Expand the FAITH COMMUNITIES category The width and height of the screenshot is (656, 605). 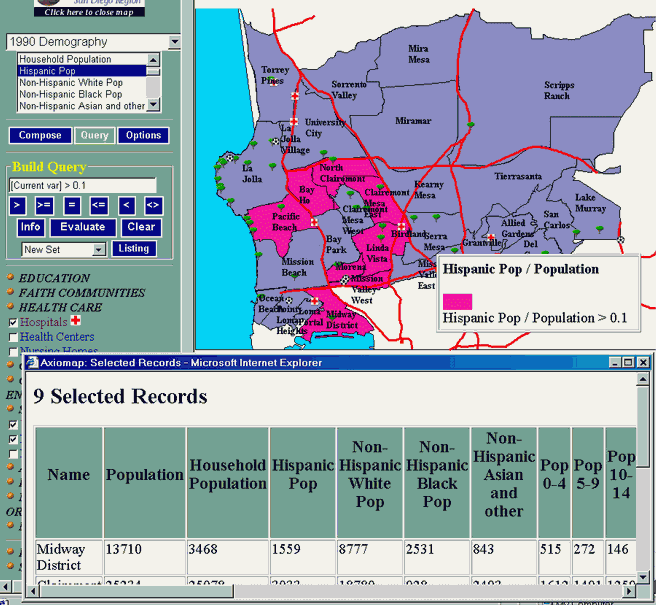click(80, 293)
